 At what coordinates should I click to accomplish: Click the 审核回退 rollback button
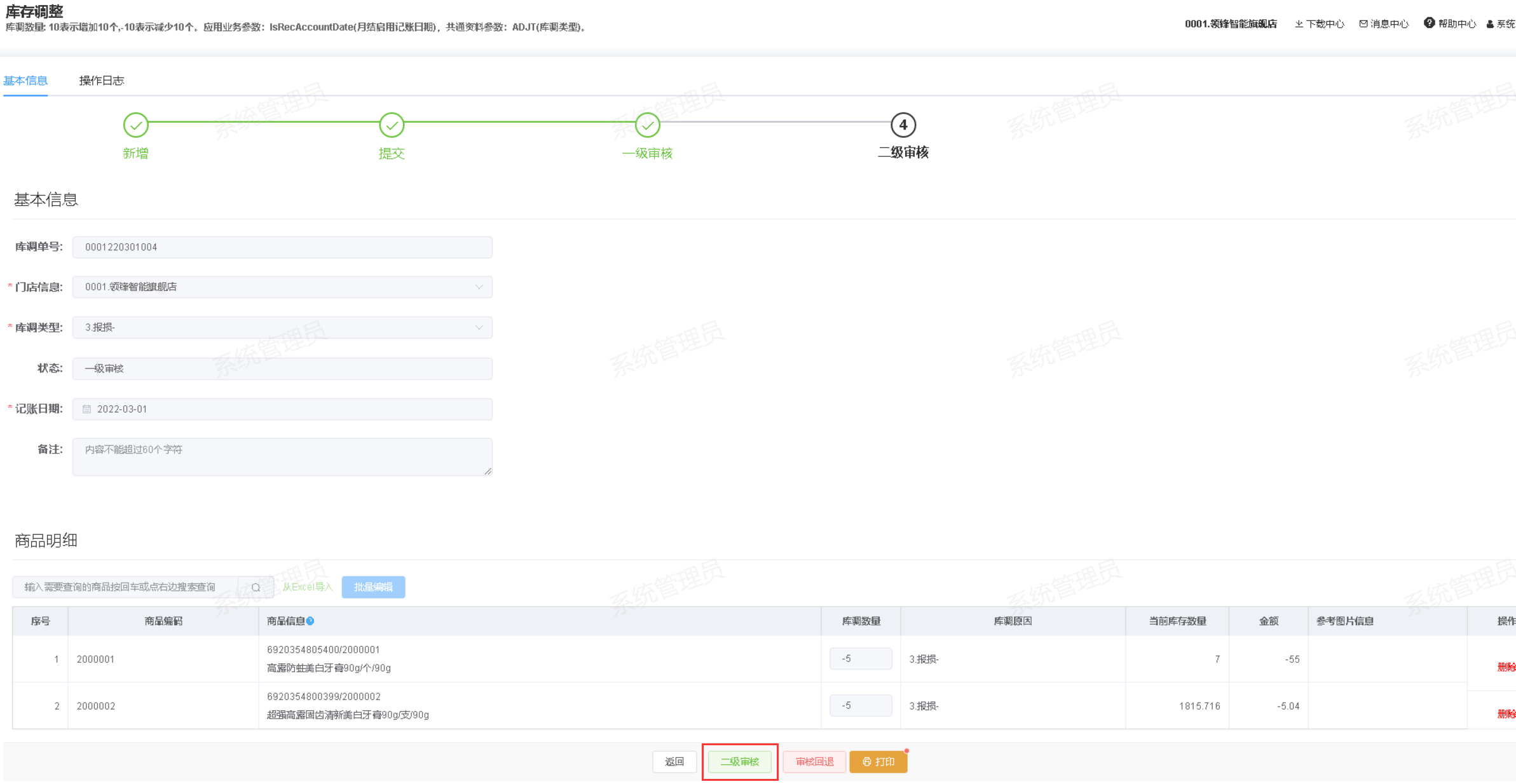point(814,761)
